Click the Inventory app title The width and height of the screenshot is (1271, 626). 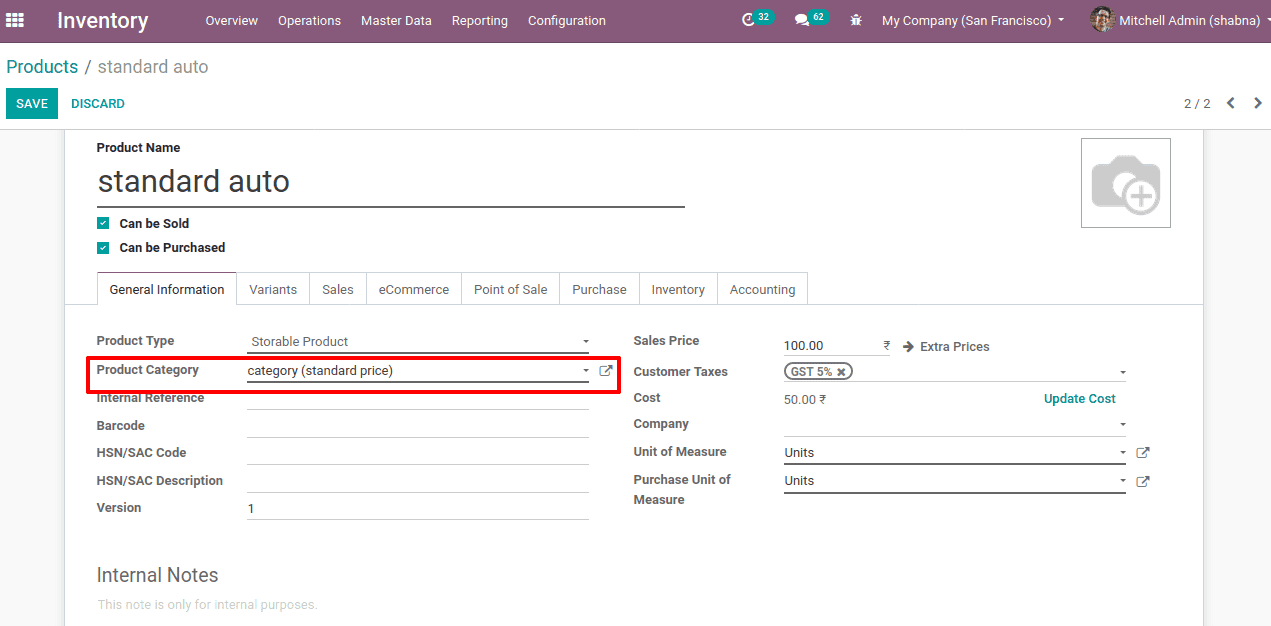click(x=102, y=20)
